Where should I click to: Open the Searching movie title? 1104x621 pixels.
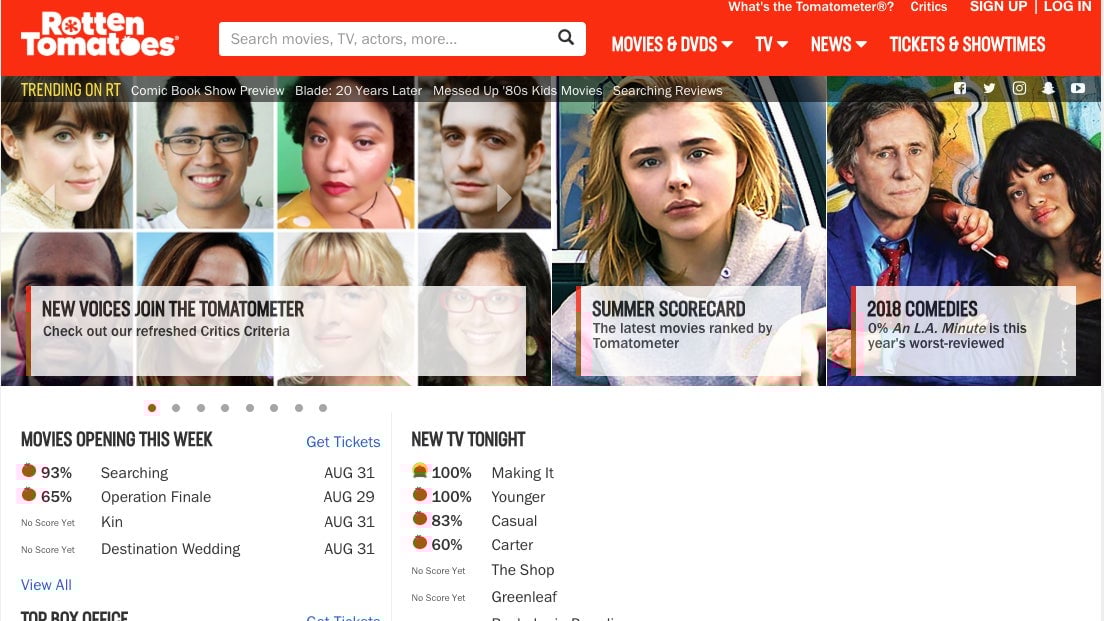click(x=134, y=473)
